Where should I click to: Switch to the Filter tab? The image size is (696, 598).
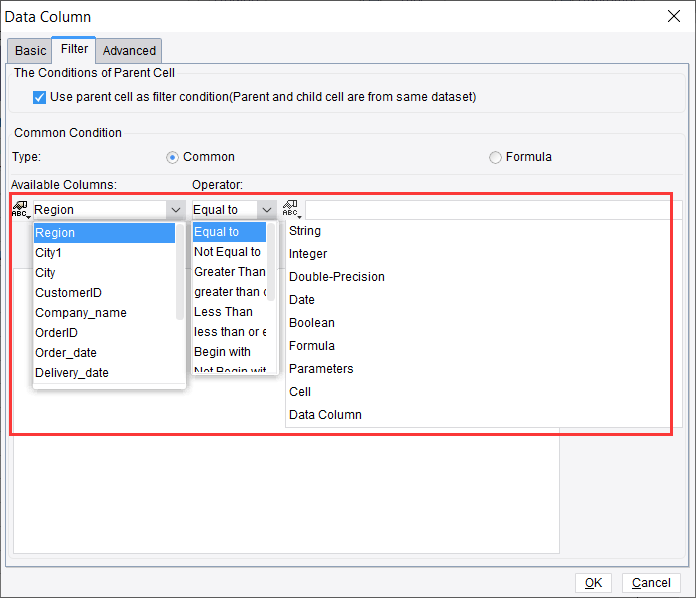tap(74, 49)
